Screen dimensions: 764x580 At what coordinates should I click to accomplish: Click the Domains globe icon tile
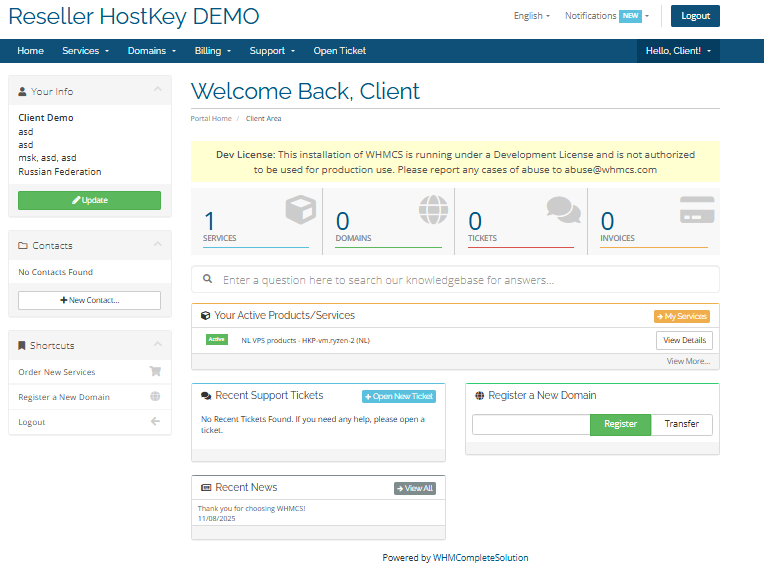coord(432,211)
